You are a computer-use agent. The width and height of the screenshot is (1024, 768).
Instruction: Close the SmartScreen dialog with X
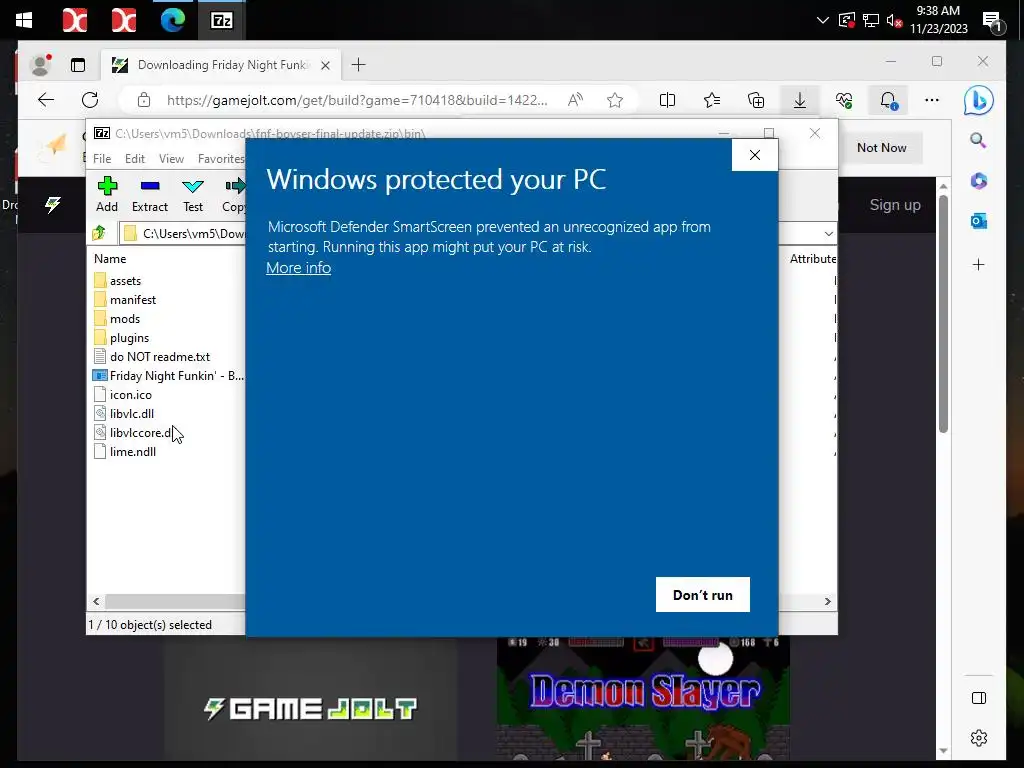tap(754, 155)
